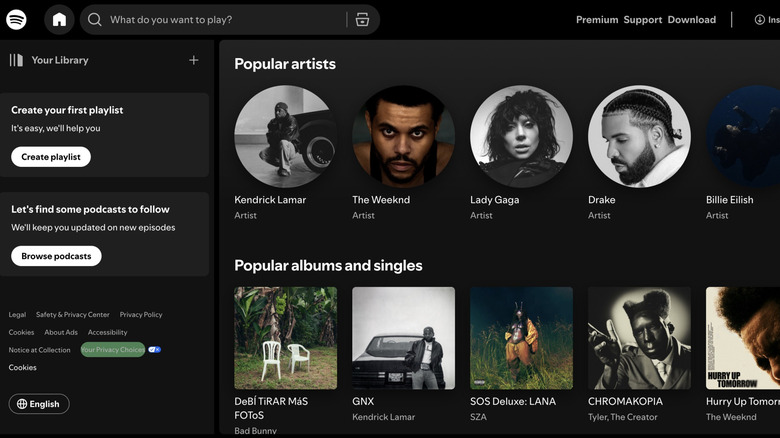Open the About Ads link
Viewport: 780px width, 438px height.
pyautogui.click(x=61, y=332)
